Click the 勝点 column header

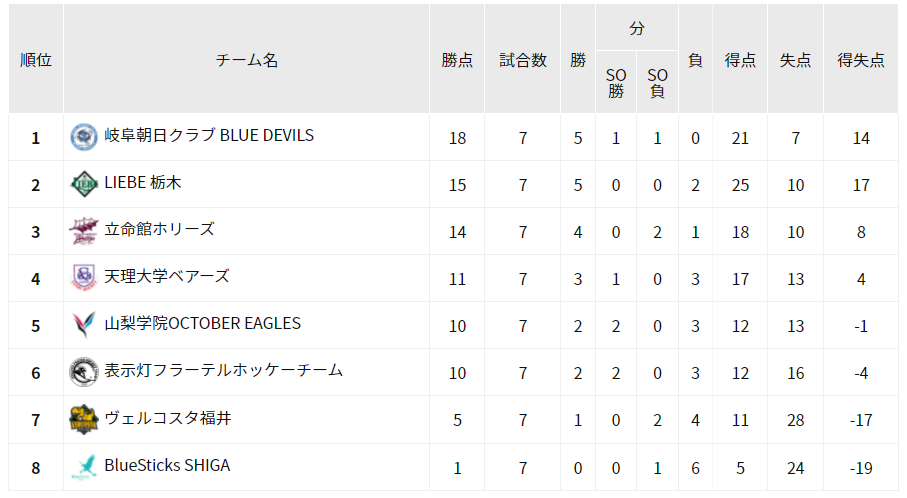(457, 60)
